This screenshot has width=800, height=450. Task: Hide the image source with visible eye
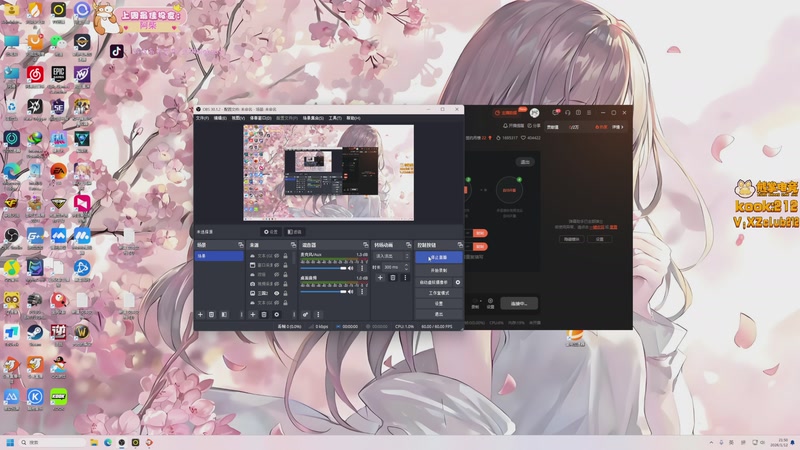277,293
